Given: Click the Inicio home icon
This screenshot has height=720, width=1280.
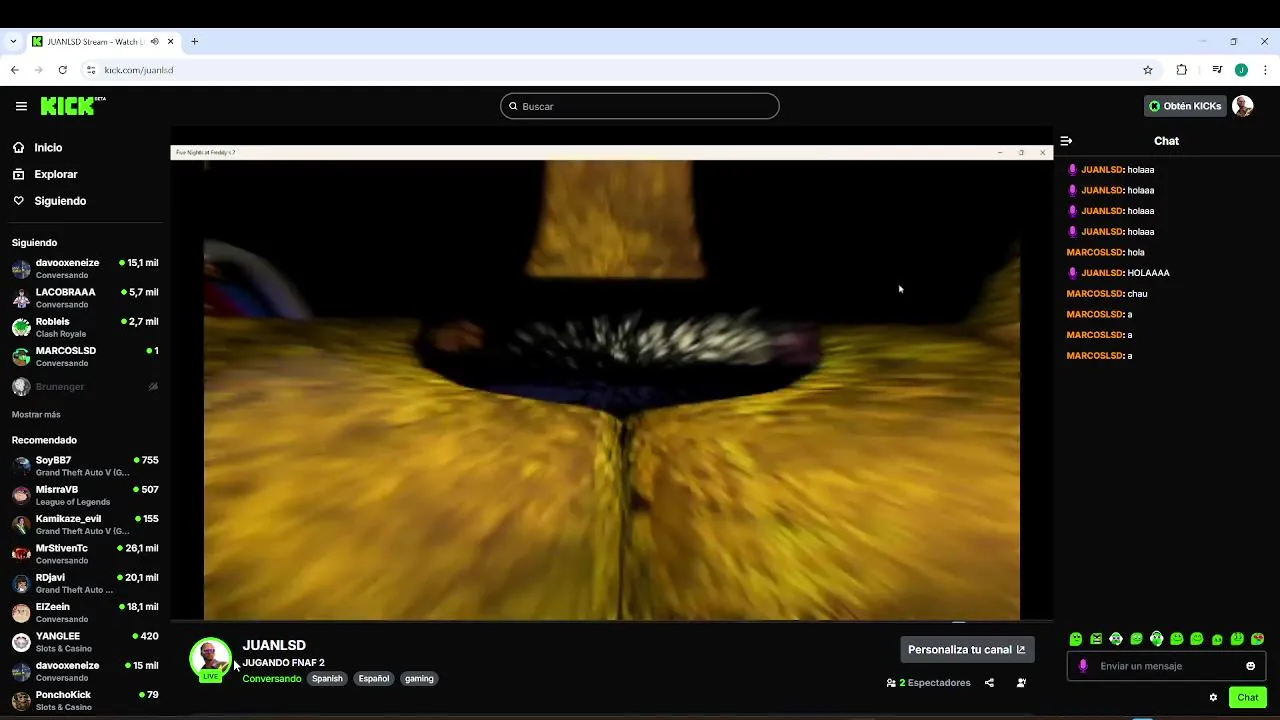Looking at the screenshot, I should 19,148.
